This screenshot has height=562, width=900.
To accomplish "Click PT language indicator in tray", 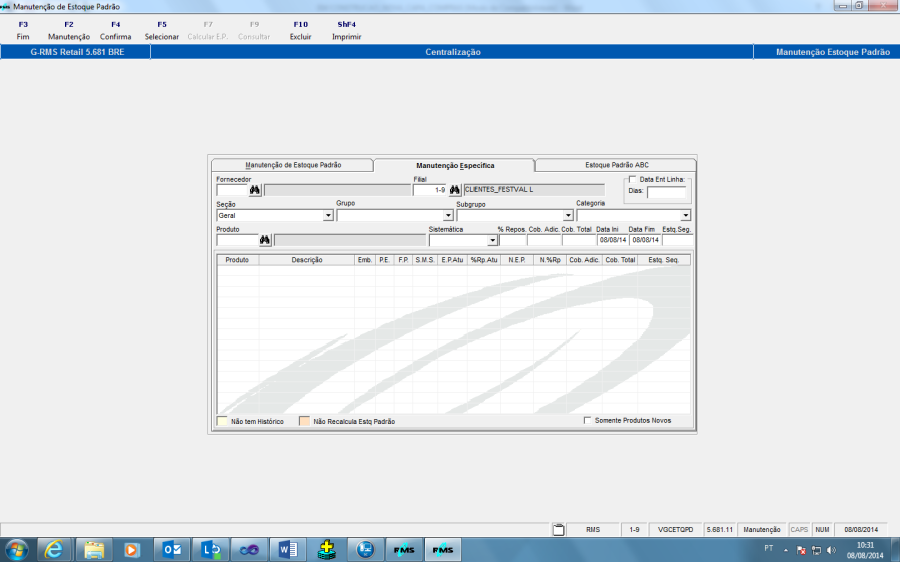I will coord(769,549).
